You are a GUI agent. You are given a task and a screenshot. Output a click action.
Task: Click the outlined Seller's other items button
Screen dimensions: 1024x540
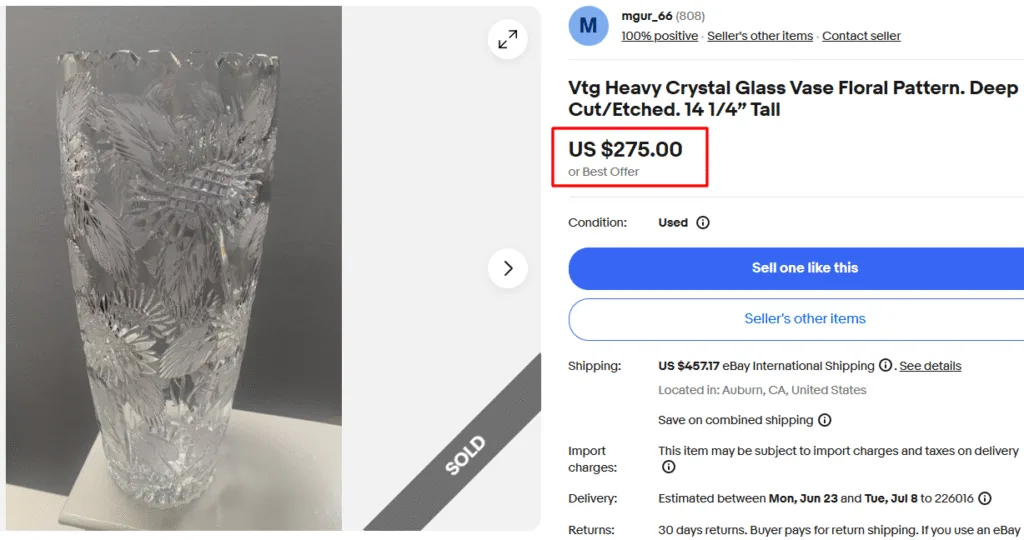[x=796, y=319]
